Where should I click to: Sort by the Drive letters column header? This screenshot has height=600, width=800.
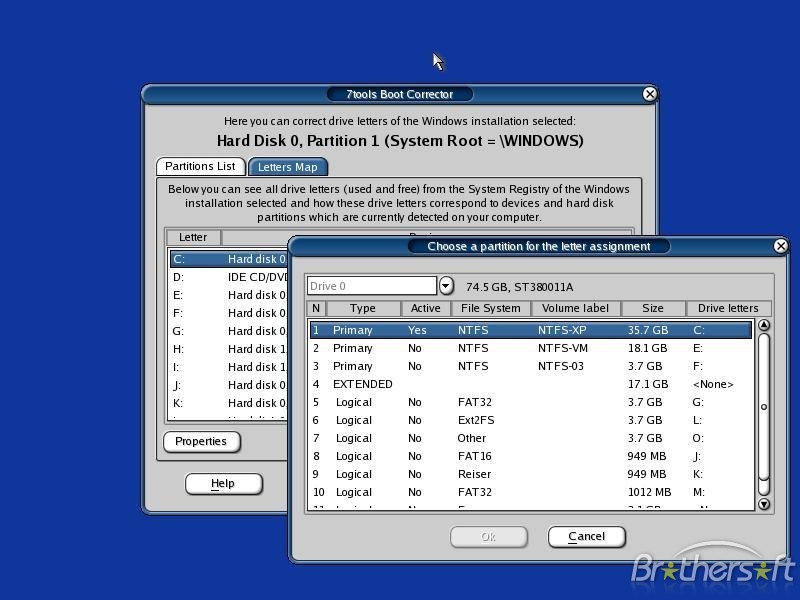(x=728, y=308)
